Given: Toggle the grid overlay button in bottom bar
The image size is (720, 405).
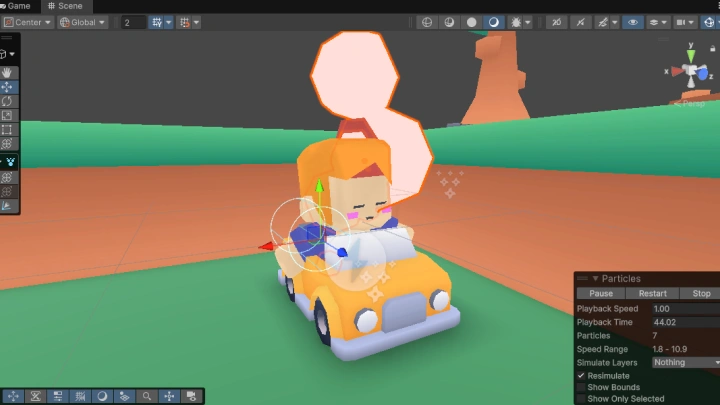Looking at the screenshot, I should coord(80,396).
